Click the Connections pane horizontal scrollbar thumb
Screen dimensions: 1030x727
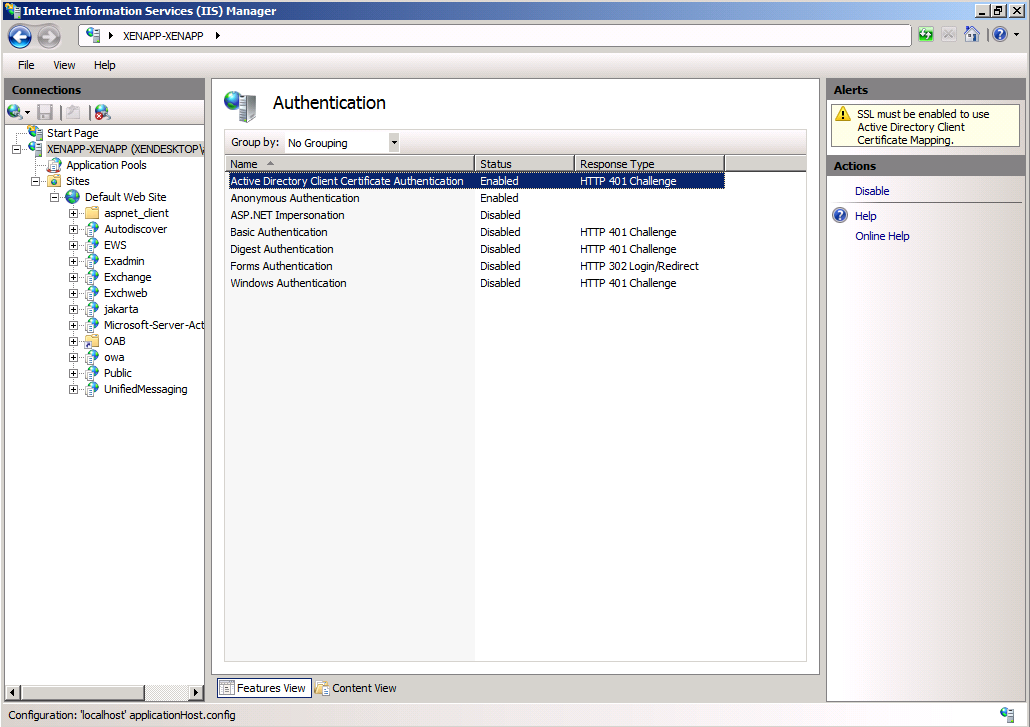tap(83, 692)
